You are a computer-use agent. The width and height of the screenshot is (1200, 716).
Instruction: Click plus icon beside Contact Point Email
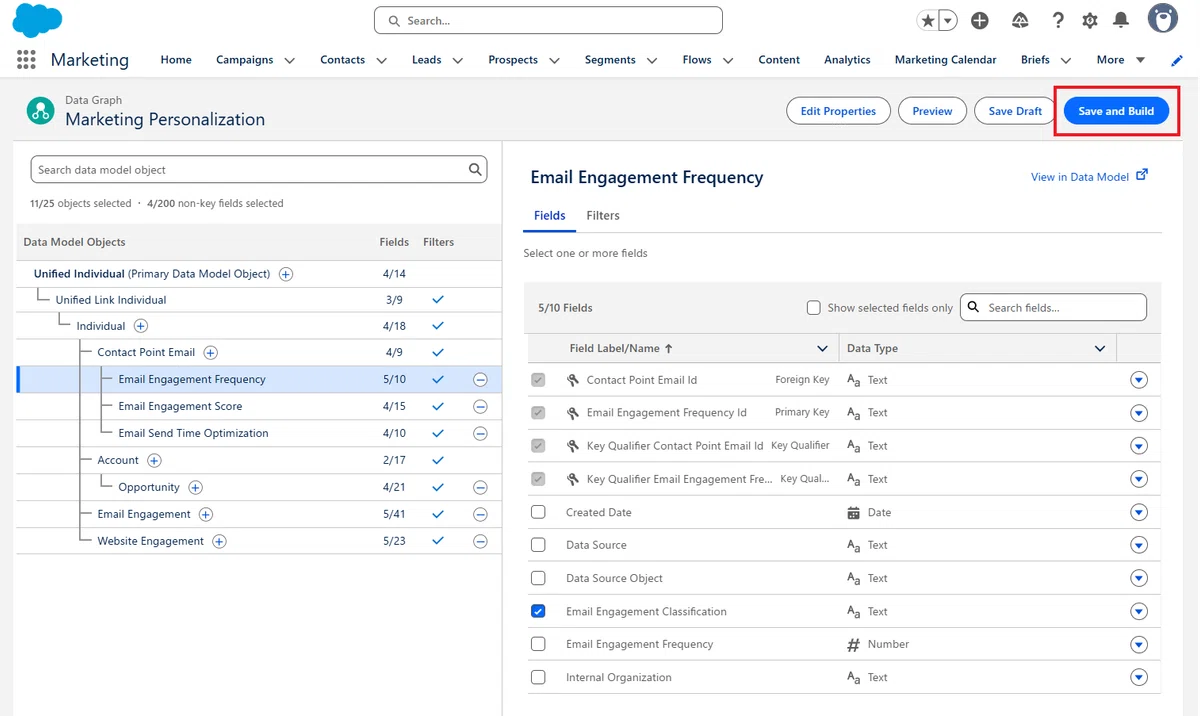211,352
